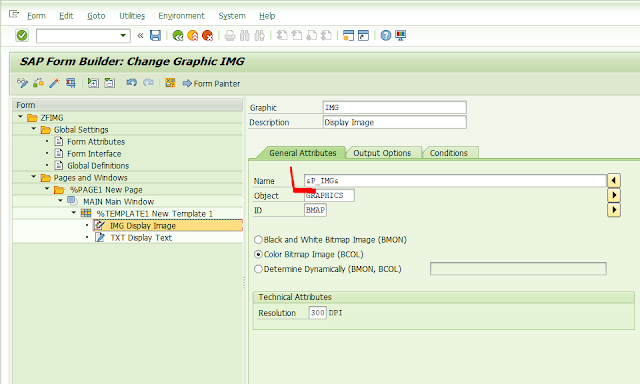The image size is (640, 384).
Task: Click the Name field containing &P_IMG&
Action: (x=455, y=180)
